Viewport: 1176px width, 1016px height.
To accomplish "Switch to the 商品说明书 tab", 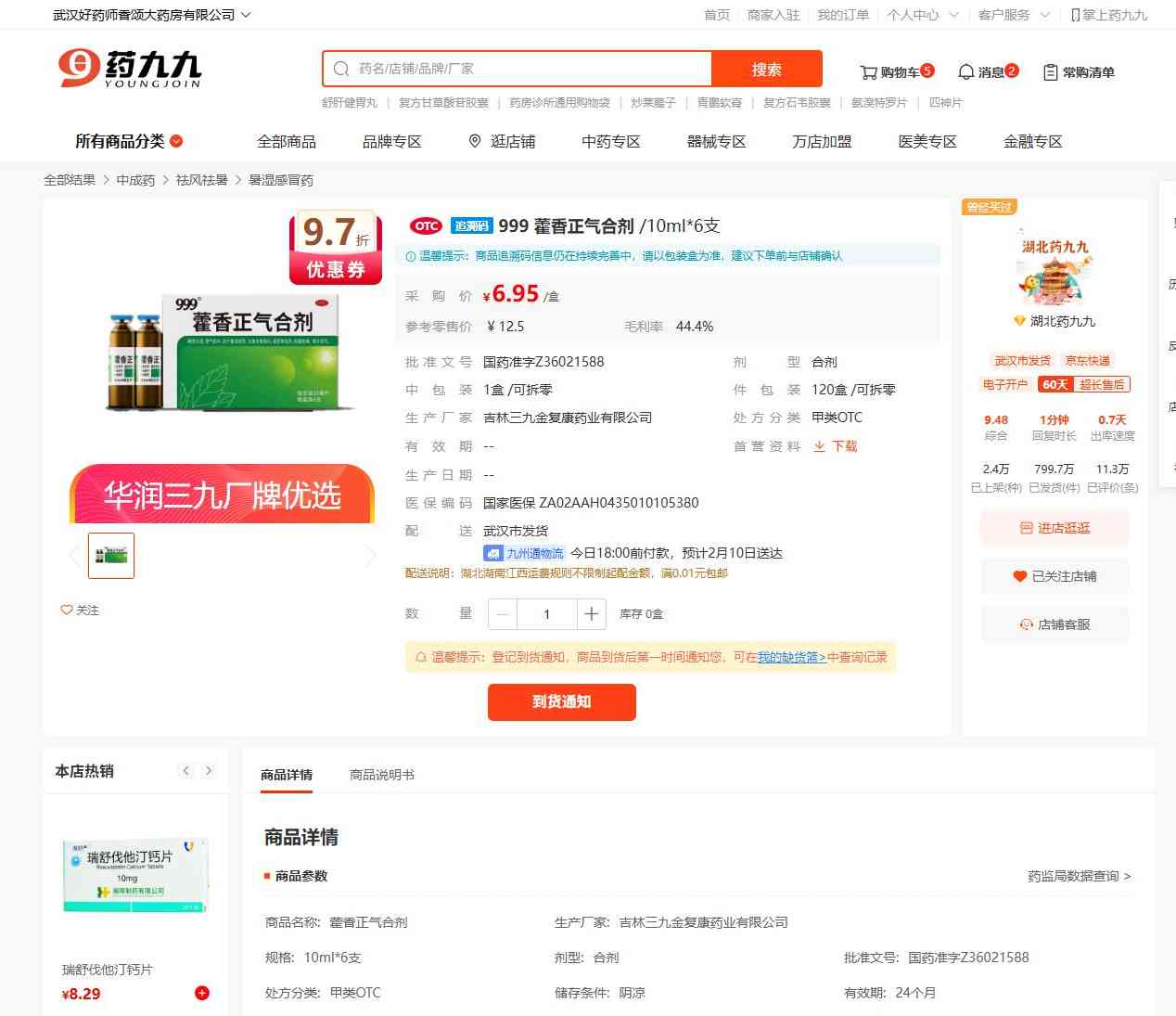I will click(381, 775).
